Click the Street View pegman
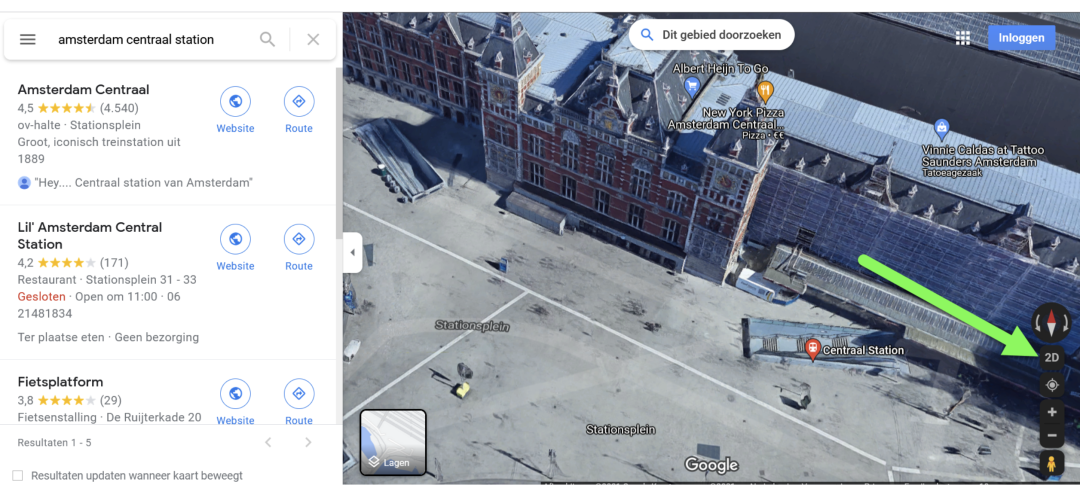 point(1052,464)
